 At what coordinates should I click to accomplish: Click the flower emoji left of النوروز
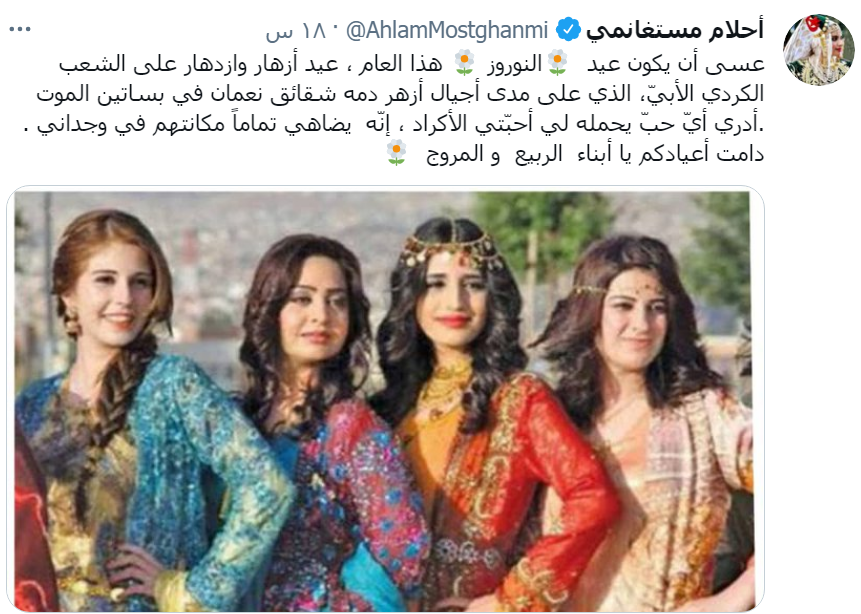465,63
